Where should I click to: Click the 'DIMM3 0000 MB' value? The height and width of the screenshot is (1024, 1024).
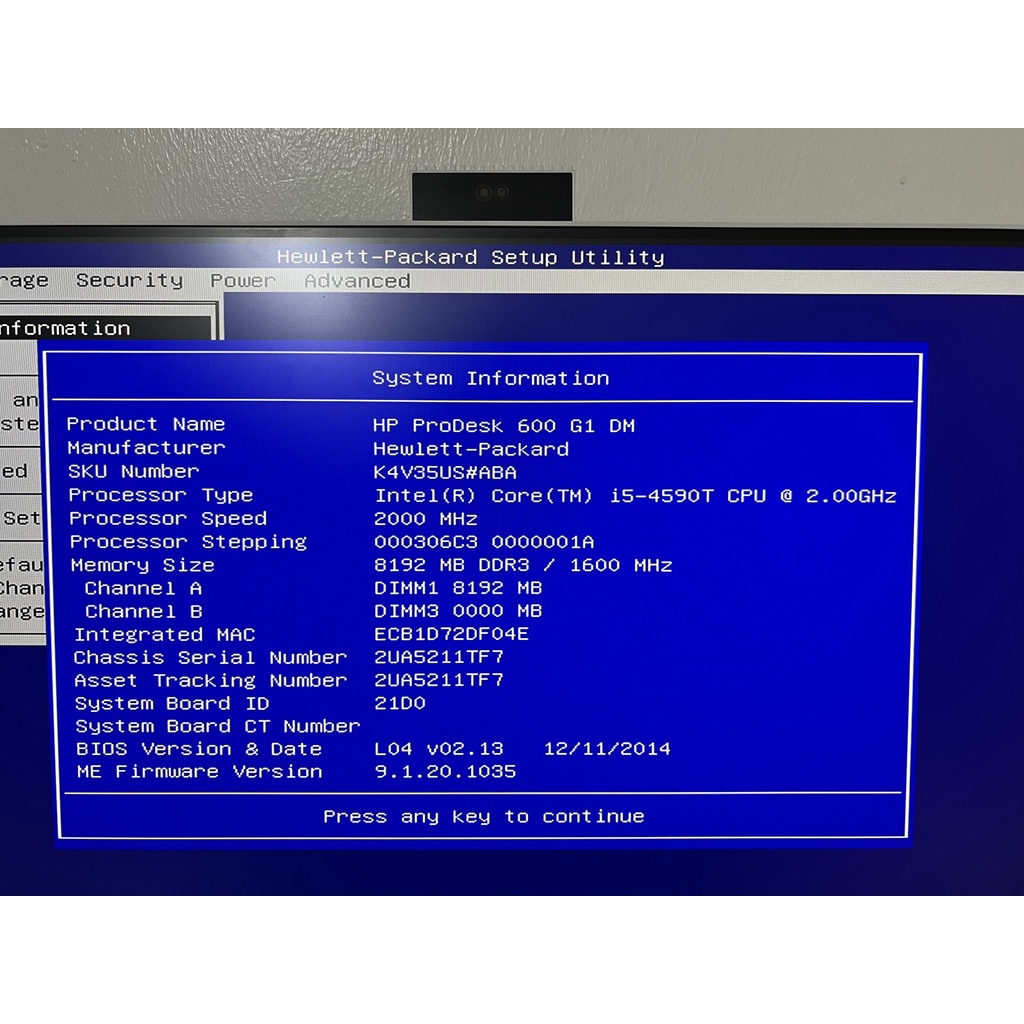(x=458, y=611)
